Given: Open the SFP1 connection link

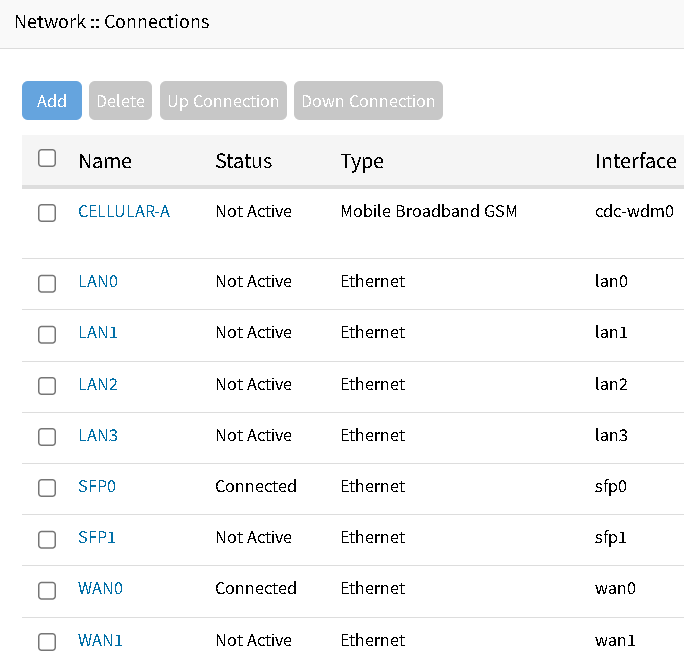Looking at the screenshot, I should pyautogui.click(x=97, y=537).
